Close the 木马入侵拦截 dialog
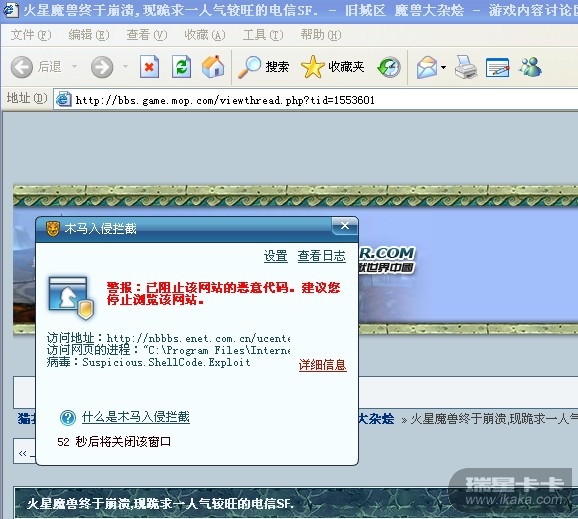The width and height of the screenshot is (578, 519). click(x=345, y=226)
